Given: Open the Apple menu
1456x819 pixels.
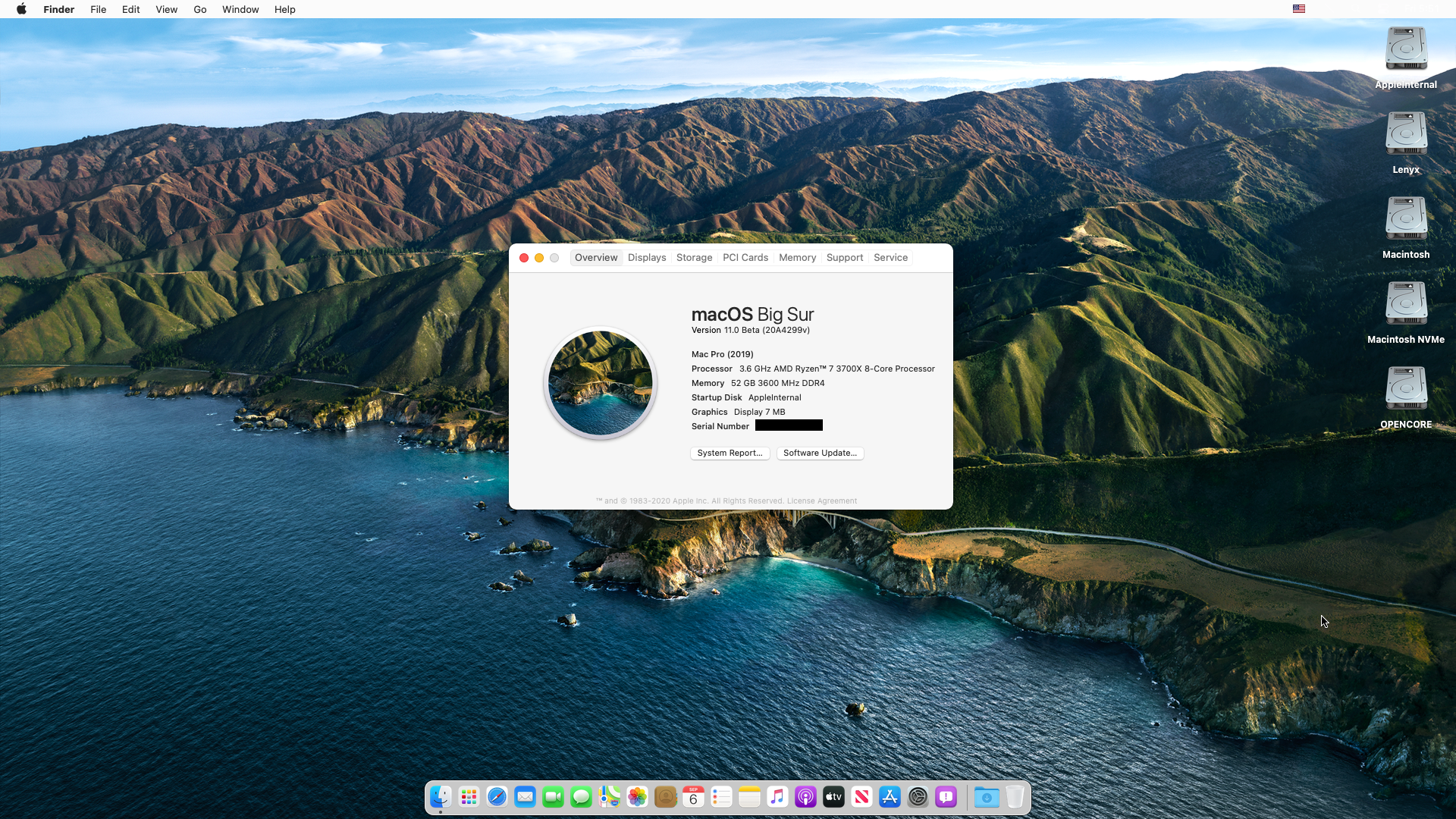Looking at the screenshot, I should click(22, 9).
